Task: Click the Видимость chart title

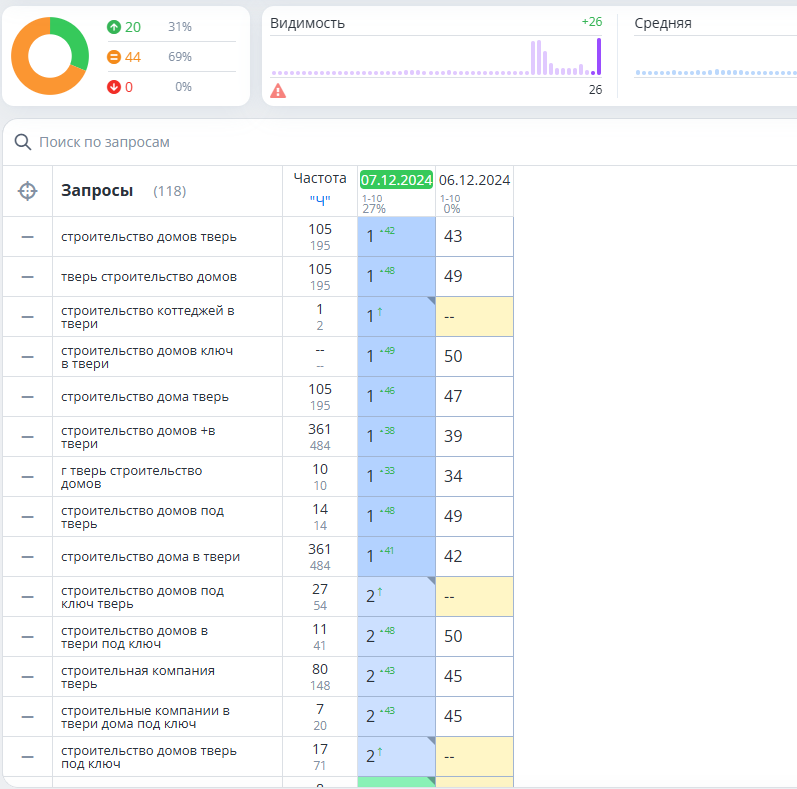Action: 308,23
